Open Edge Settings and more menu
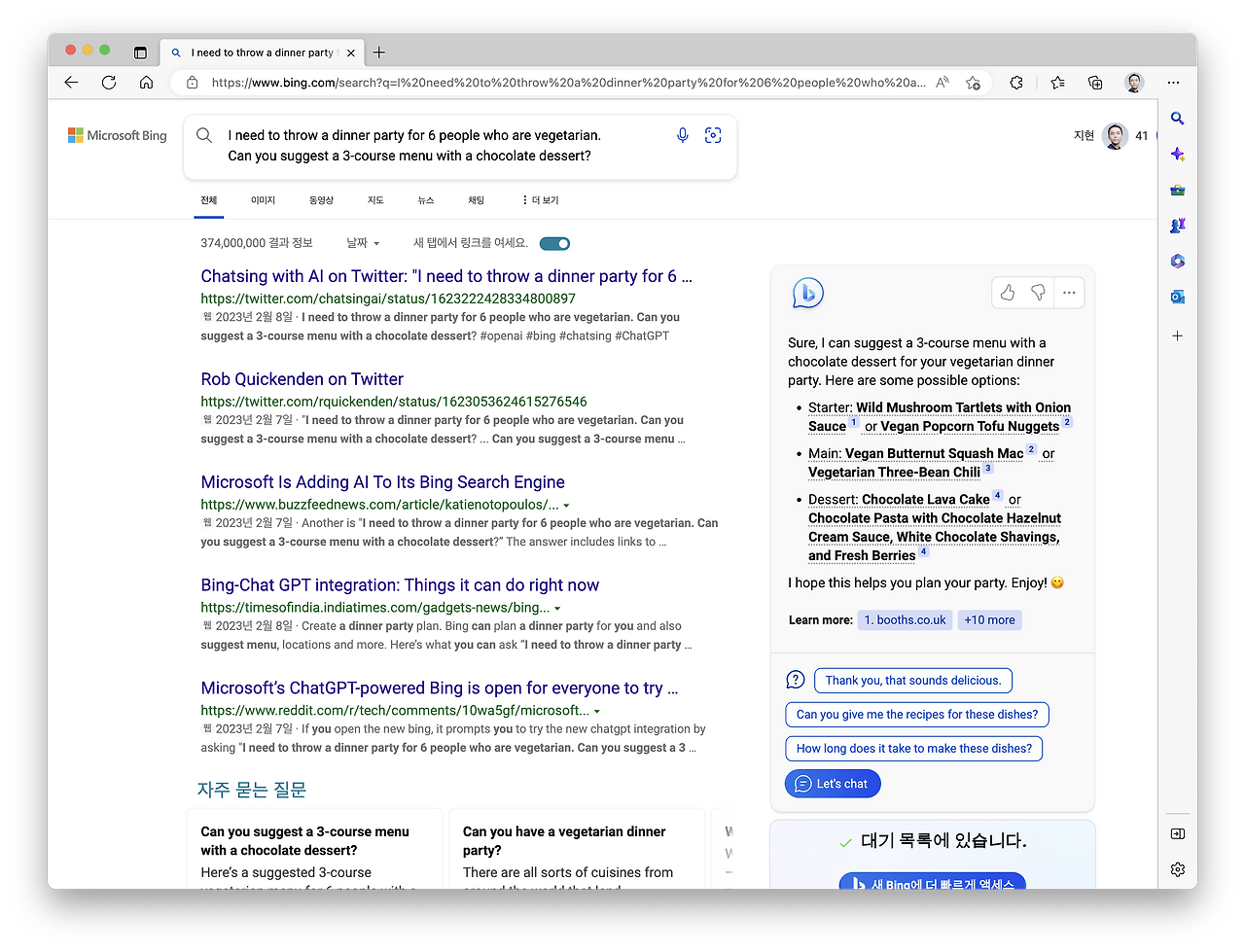 click(x=1174, y=83)
